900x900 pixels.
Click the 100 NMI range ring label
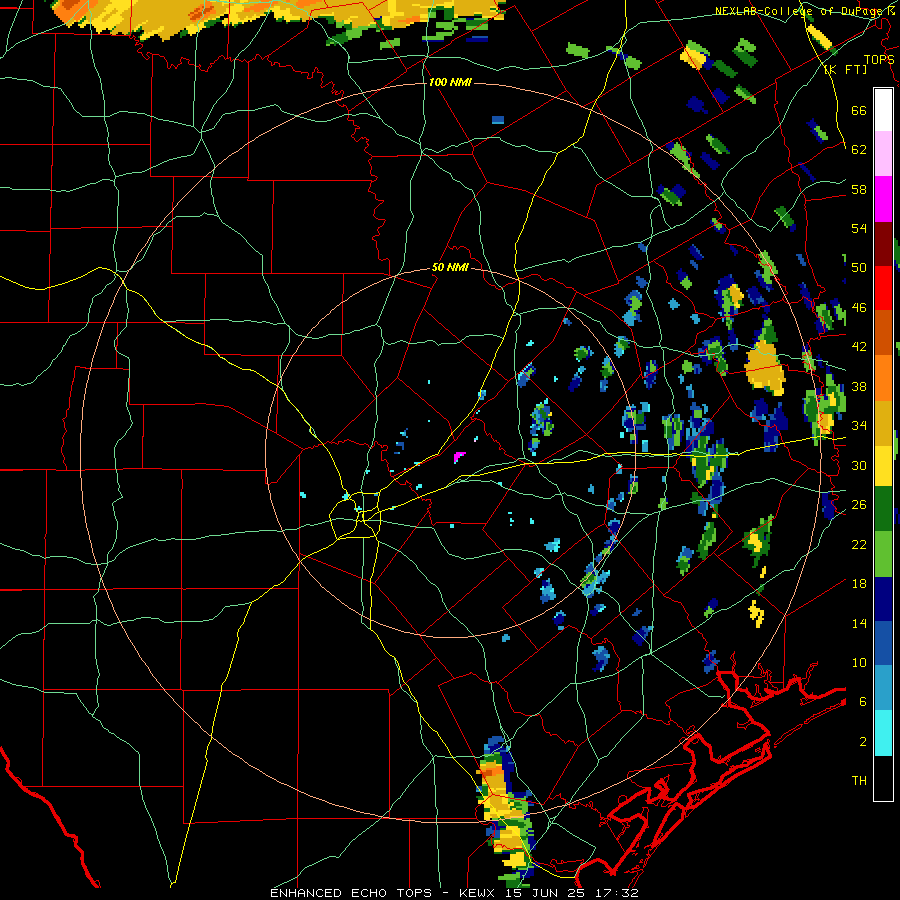pyautogui.click(x=449, y=82)
